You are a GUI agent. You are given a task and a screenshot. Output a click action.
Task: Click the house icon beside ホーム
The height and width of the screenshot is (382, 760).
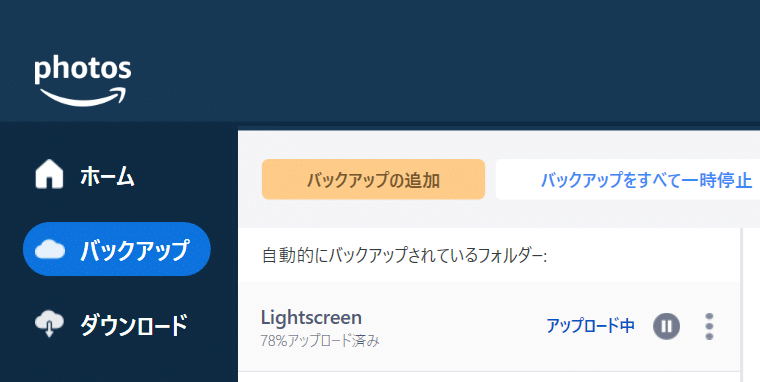coord(49,175)
